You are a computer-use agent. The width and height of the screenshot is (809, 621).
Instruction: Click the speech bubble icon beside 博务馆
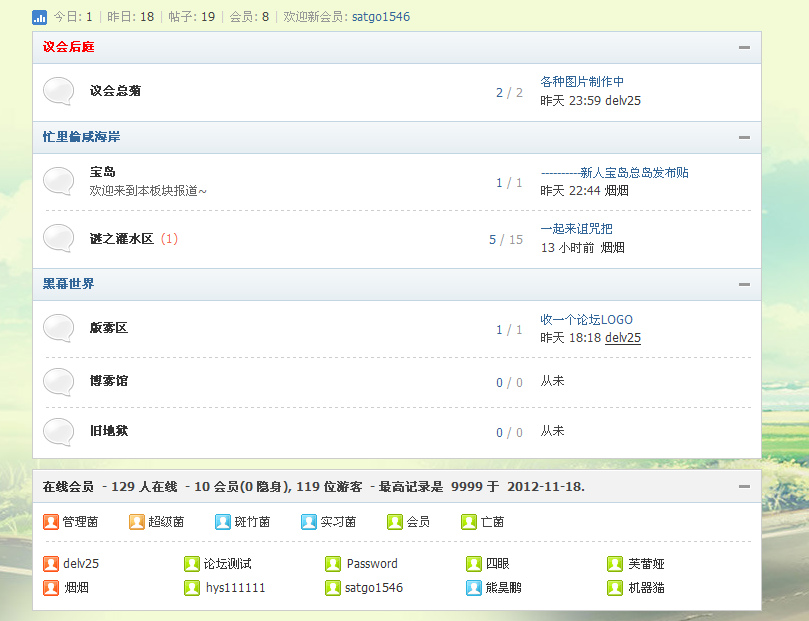(59, 382)
